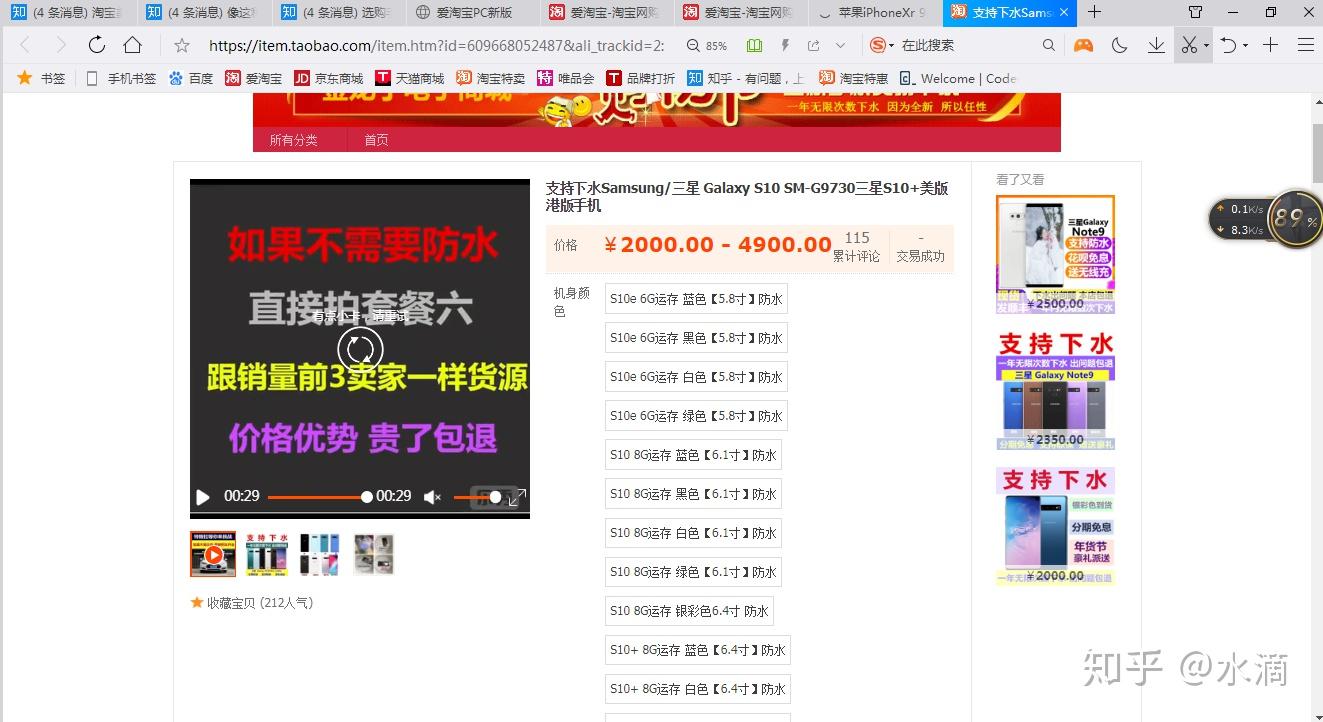Unmute the video with the speaker icon
The width and height of the screenshot is (1323, 722).
(x=432, y=497)
